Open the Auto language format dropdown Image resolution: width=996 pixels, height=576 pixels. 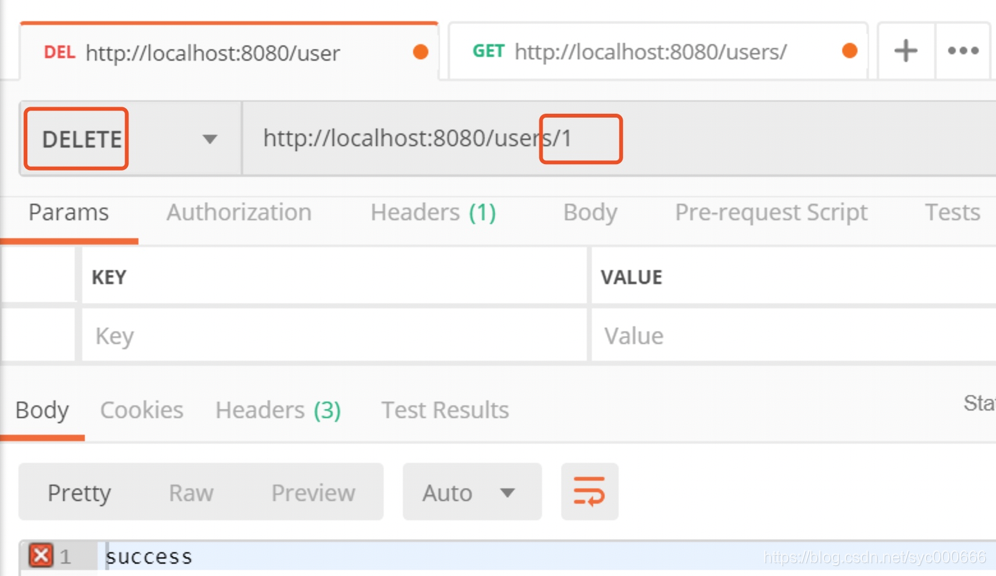tap(472, 492)
